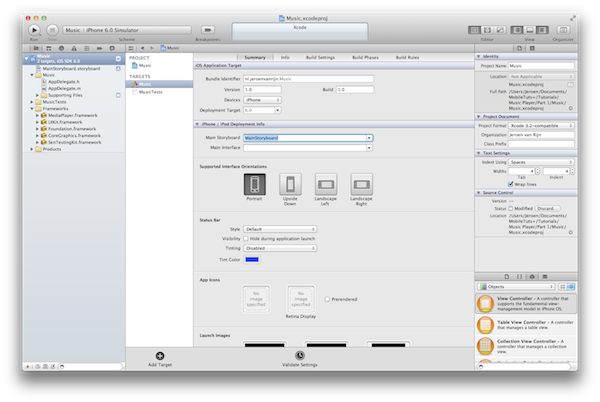
Task: Expand the MusicTests group
Action: [x=32, y=102]
